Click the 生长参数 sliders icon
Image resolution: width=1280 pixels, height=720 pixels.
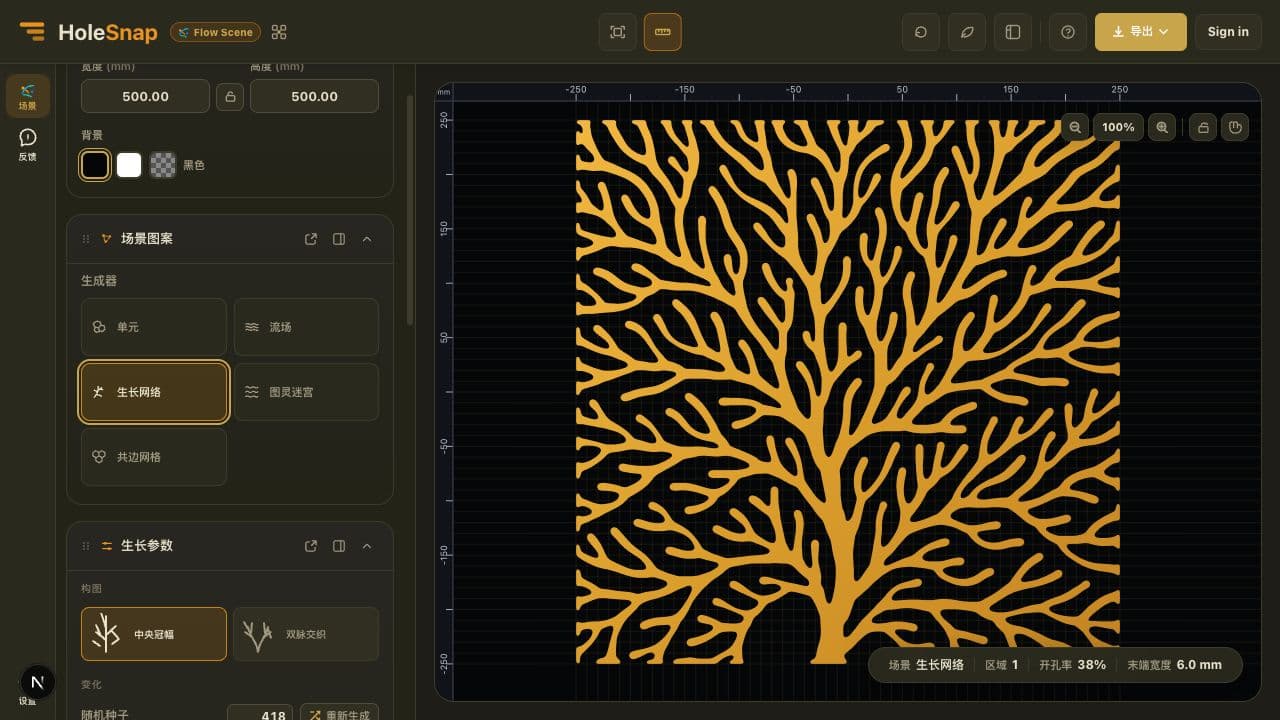107,546
